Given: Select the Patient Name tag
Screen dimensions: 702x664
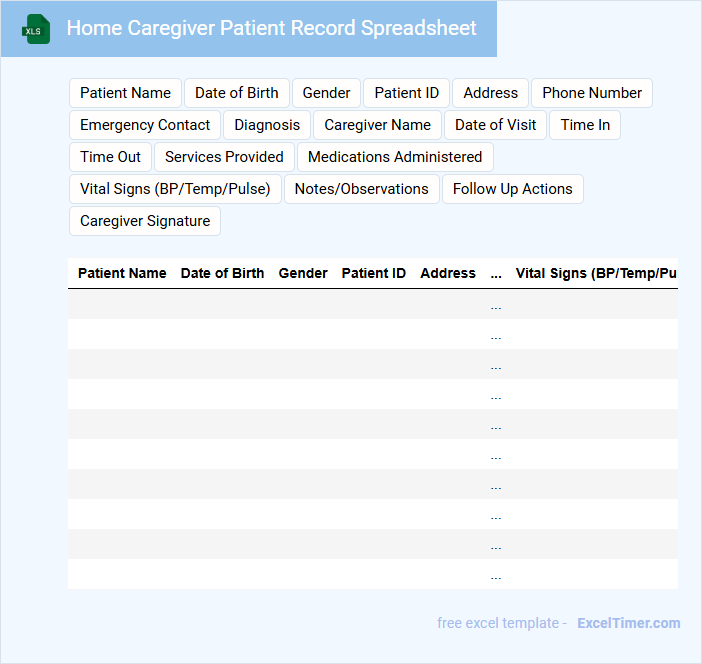Looking at the screenshot, I should click(x=125, y=93).
